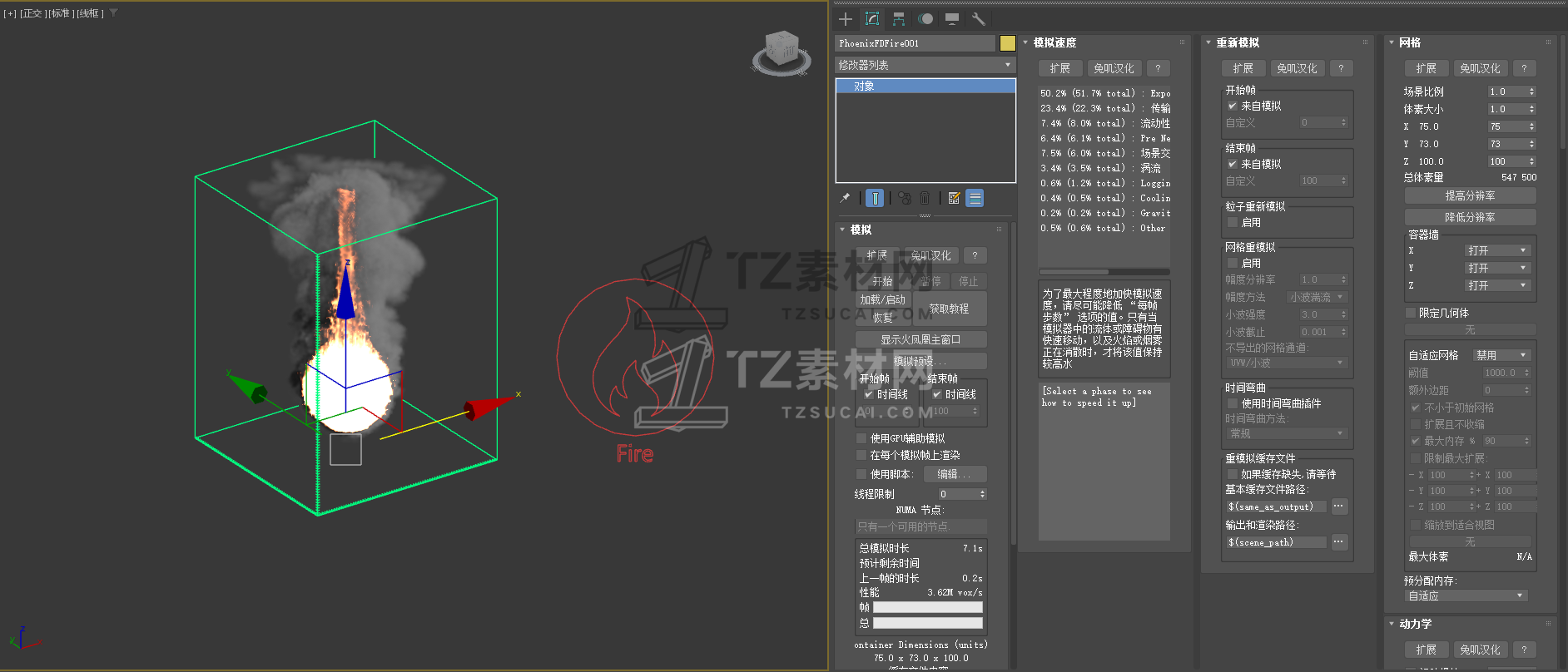Browse for 基本缓存文件路径 with the ... button
This screenshot has width=1568, height=672.
1338,506
